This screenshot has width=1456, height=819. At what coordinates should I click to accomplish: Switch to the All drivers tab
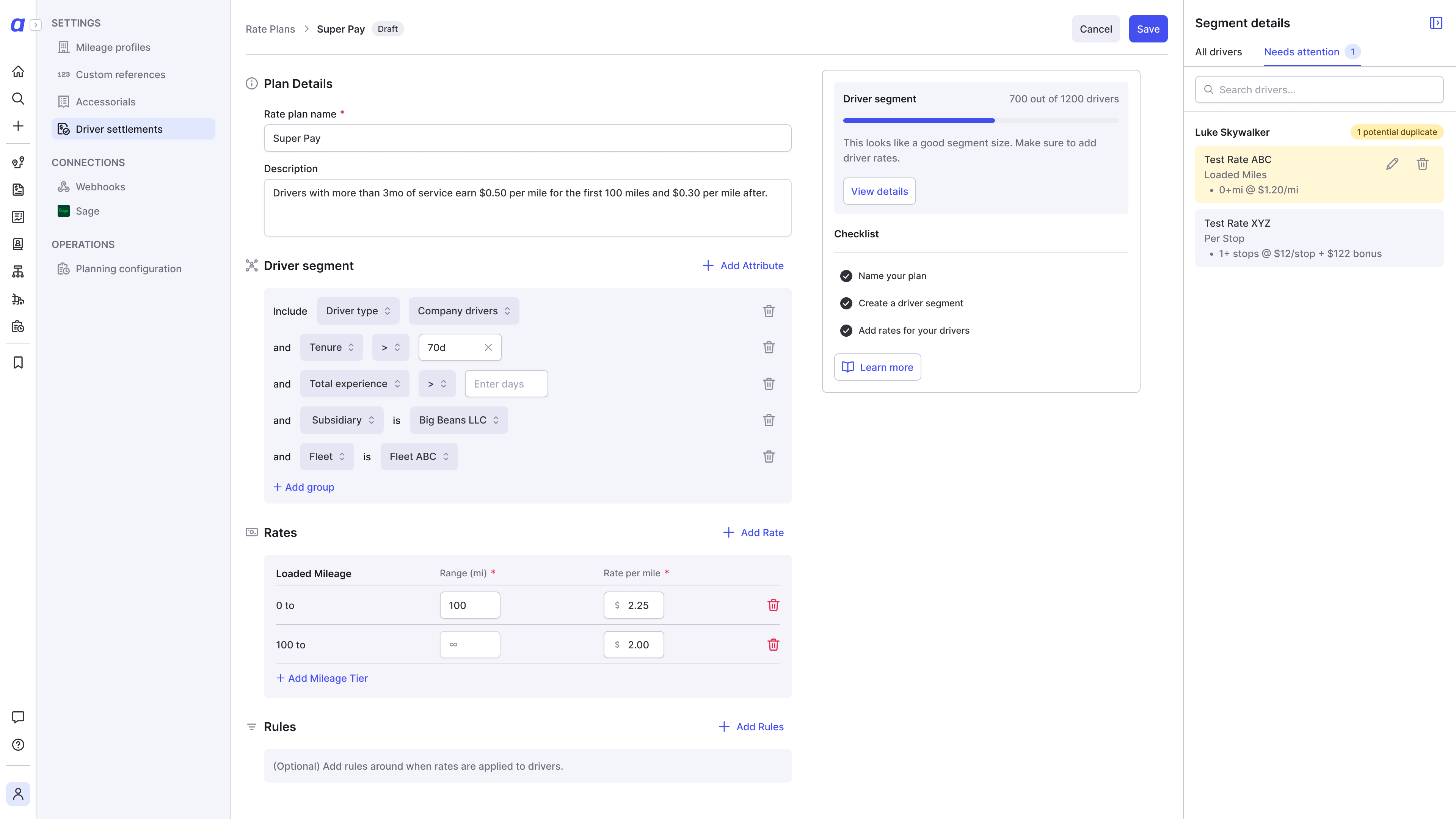pos(1218,52)
